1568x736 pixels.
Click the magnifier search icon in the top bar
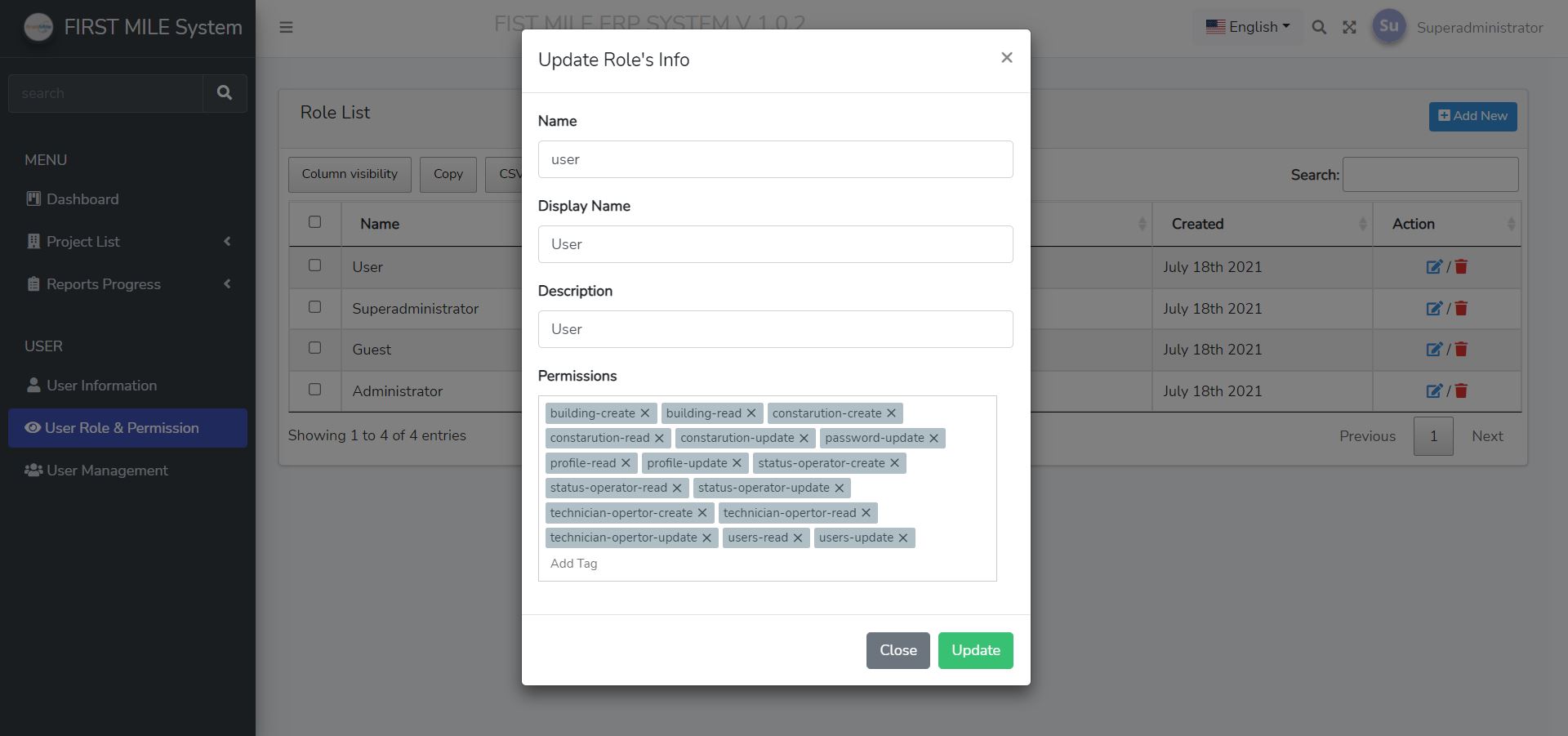point(1319,27)
